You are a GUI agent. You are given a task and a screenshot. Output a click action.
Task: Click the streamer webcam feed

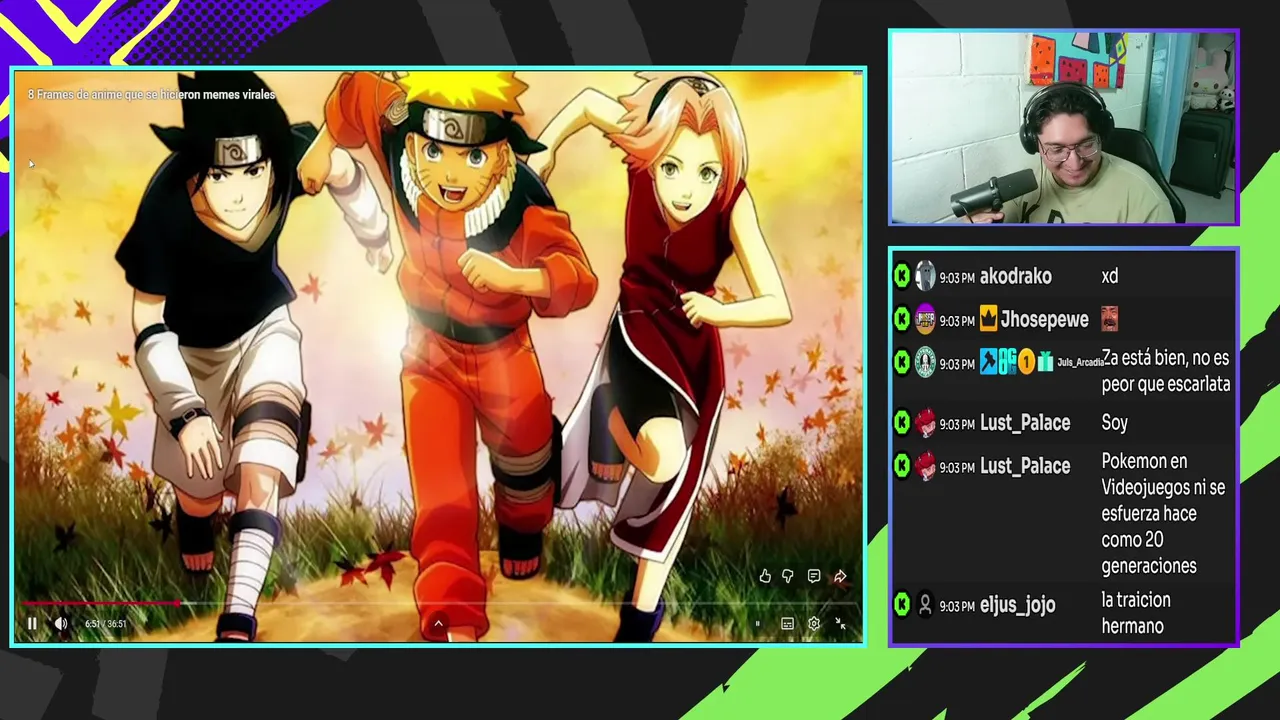1064,127
